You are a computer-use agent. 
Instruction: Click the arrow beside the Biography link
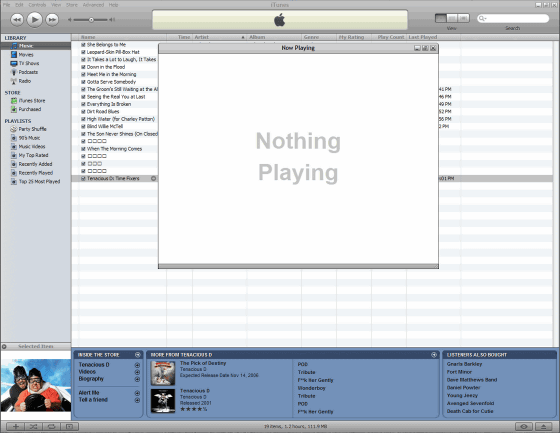point(137,379)
